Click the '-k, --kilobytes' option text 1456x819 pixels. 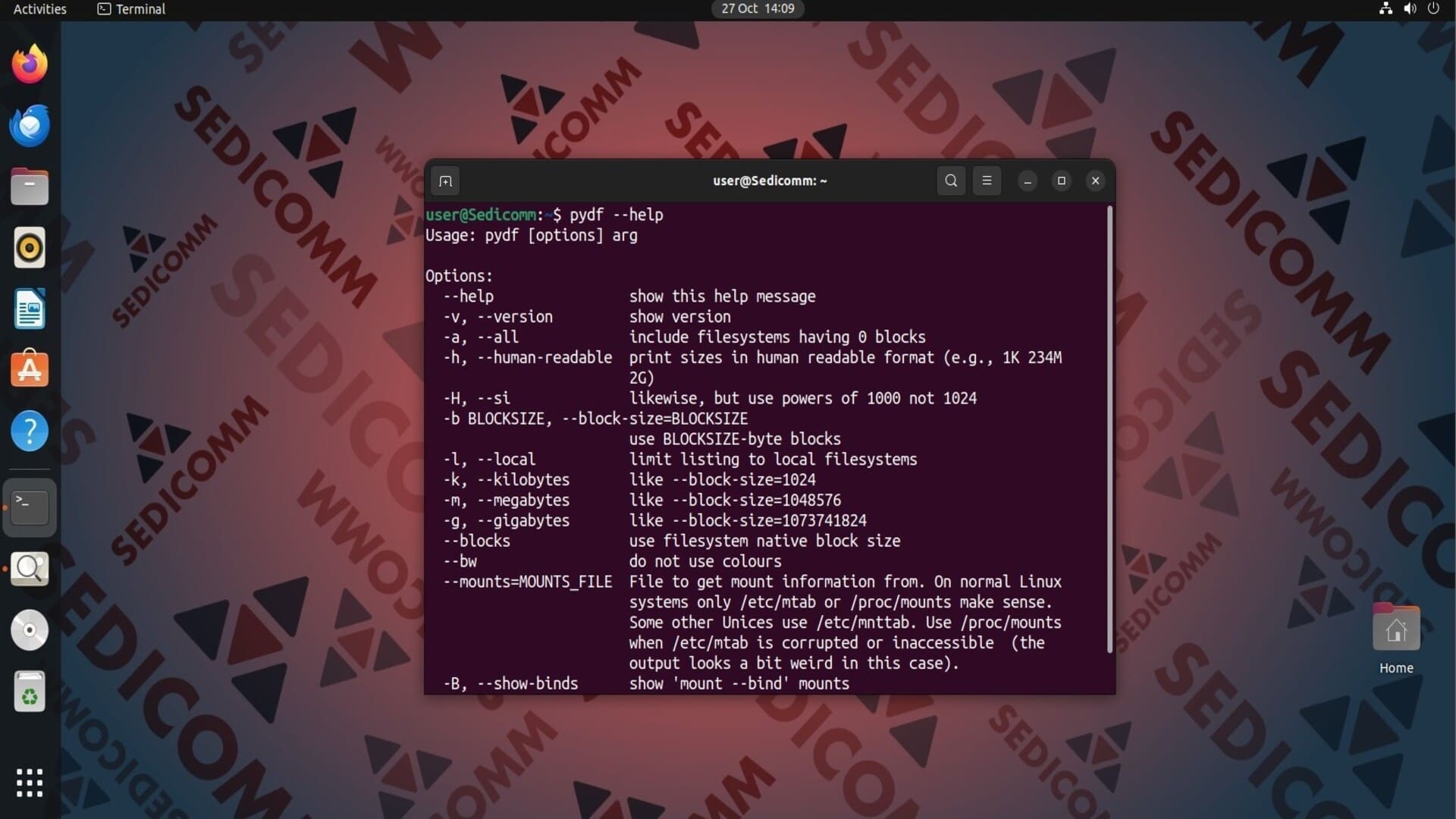click(507, 479)
